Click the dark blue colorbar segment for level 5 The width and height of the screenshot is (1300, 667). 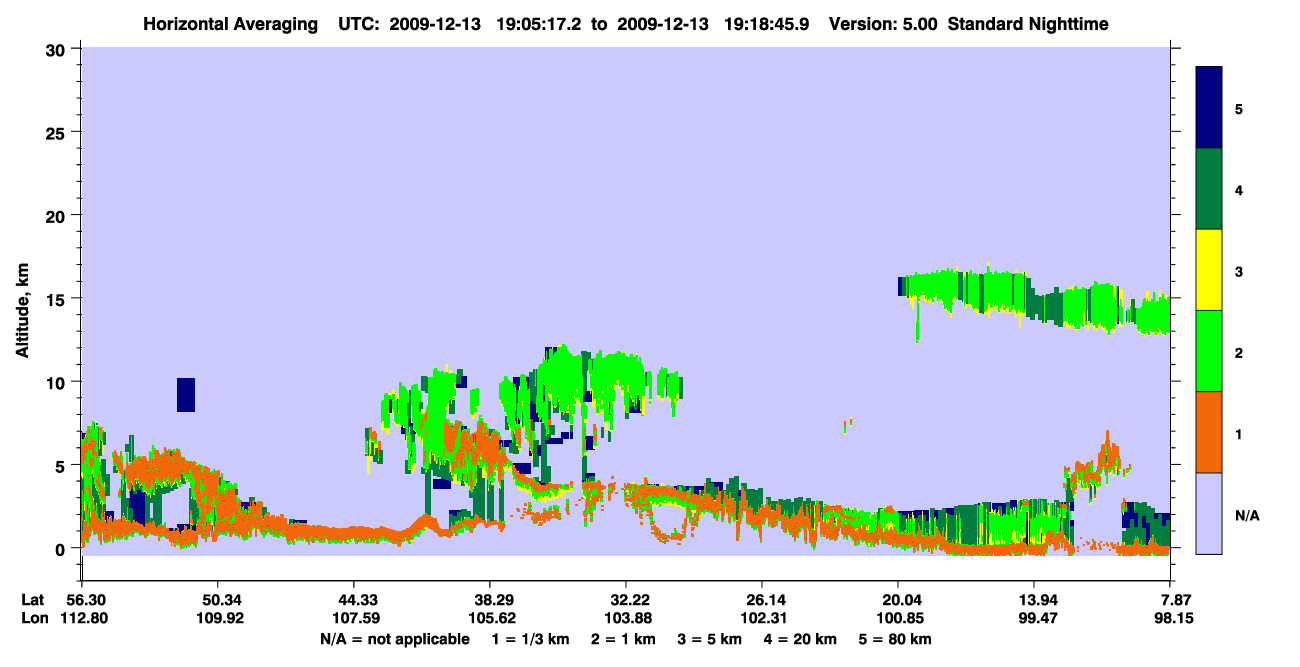[1209, 108]
